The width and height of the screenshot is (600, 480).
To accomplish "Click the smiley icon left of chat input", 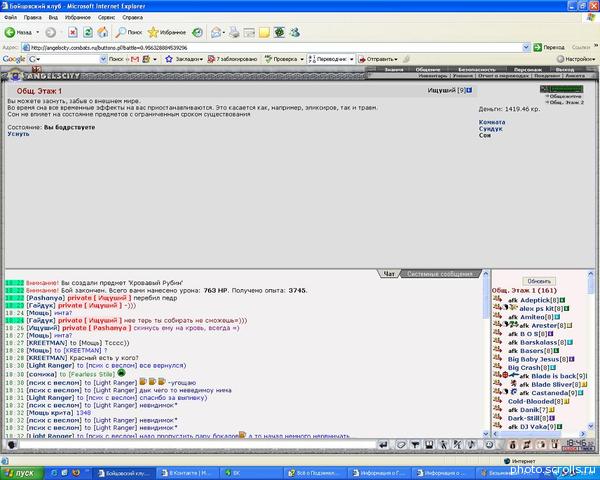I will (11, 445).
